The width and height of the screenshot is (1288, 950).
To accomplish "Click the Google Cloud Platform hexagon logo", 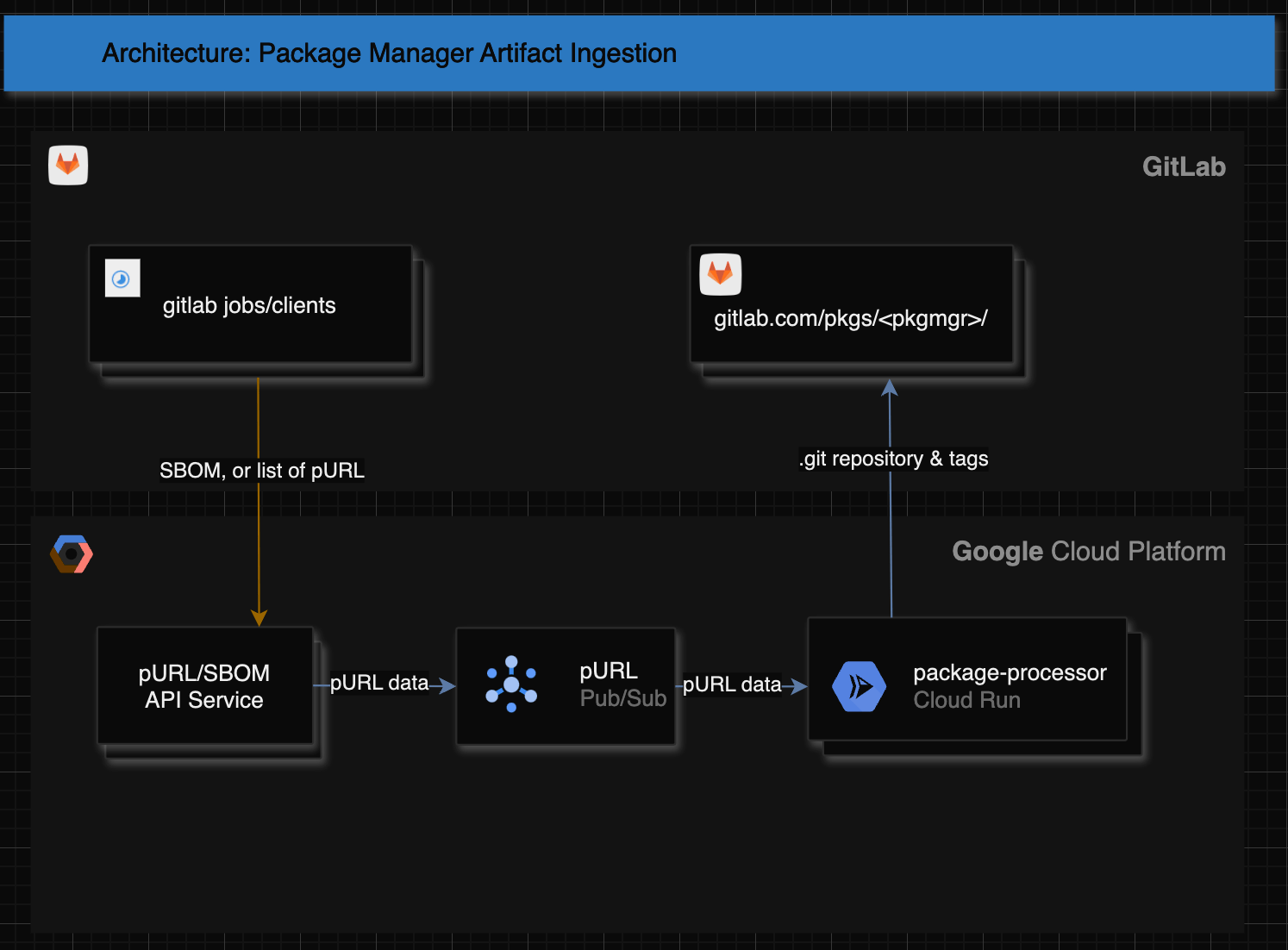I will 72,553.
